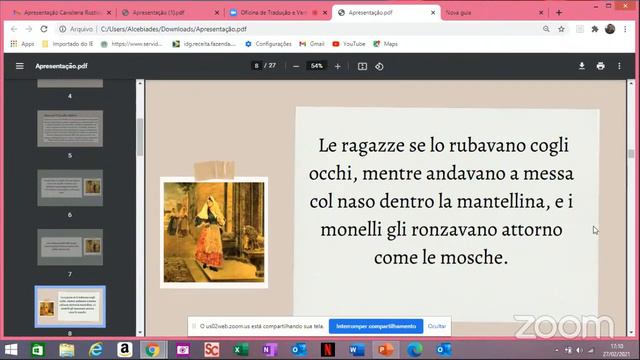Click the taskbar clock showing 27/02/2021
The width and height of the screenshot is (640, 360).
(x=616, y=350)
